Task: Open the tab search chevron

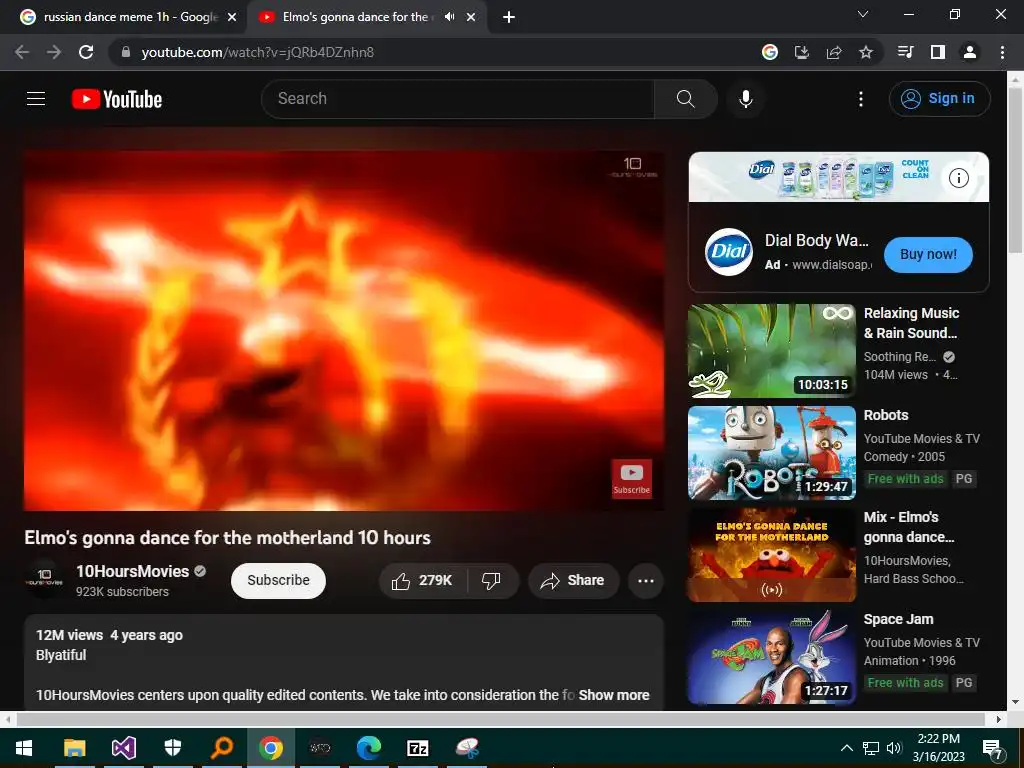Action: (863, 14)
